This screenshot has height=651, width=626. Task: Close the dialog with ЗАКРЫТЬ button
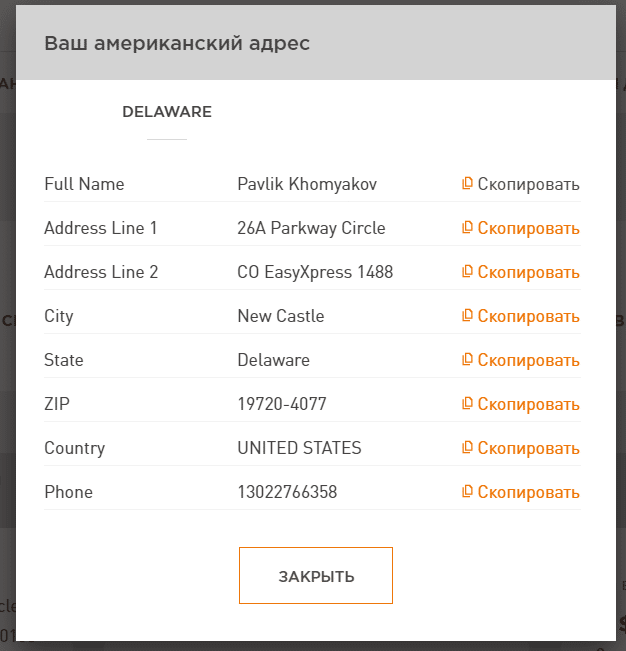coord(316,575)
